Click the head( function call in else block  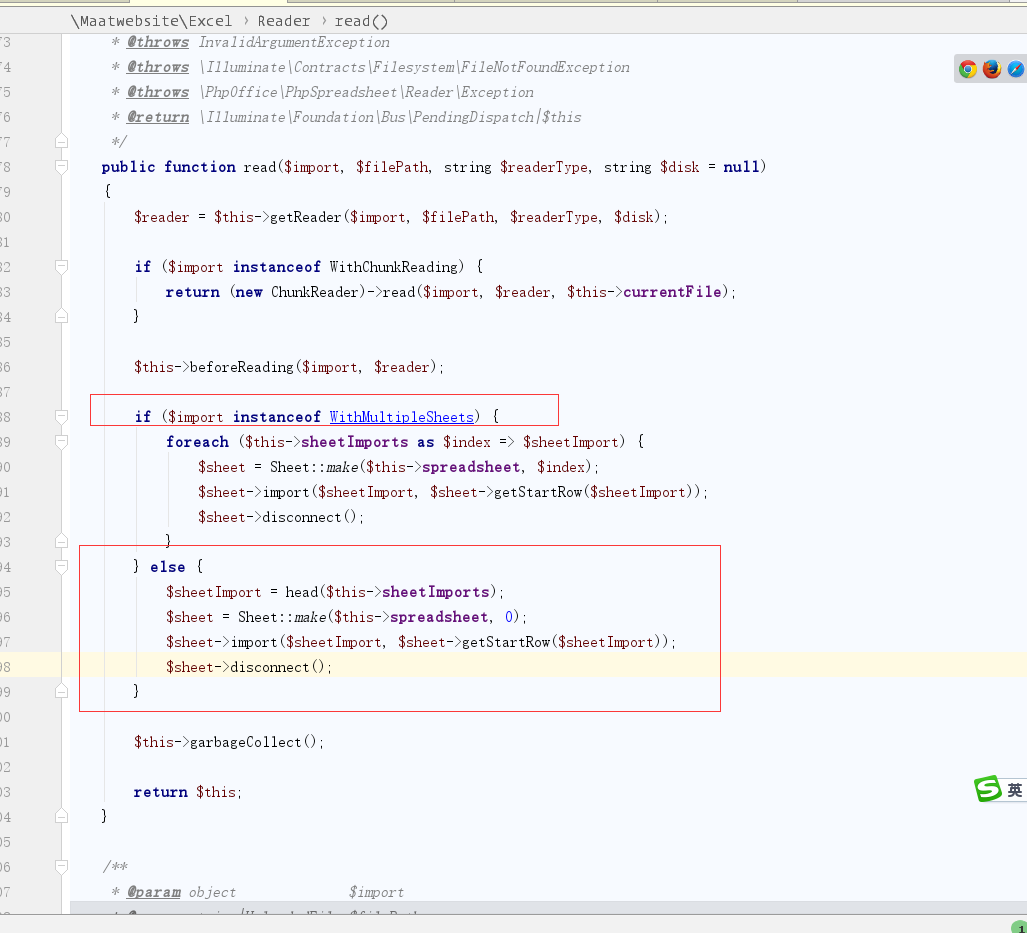(x=302, y=592)
